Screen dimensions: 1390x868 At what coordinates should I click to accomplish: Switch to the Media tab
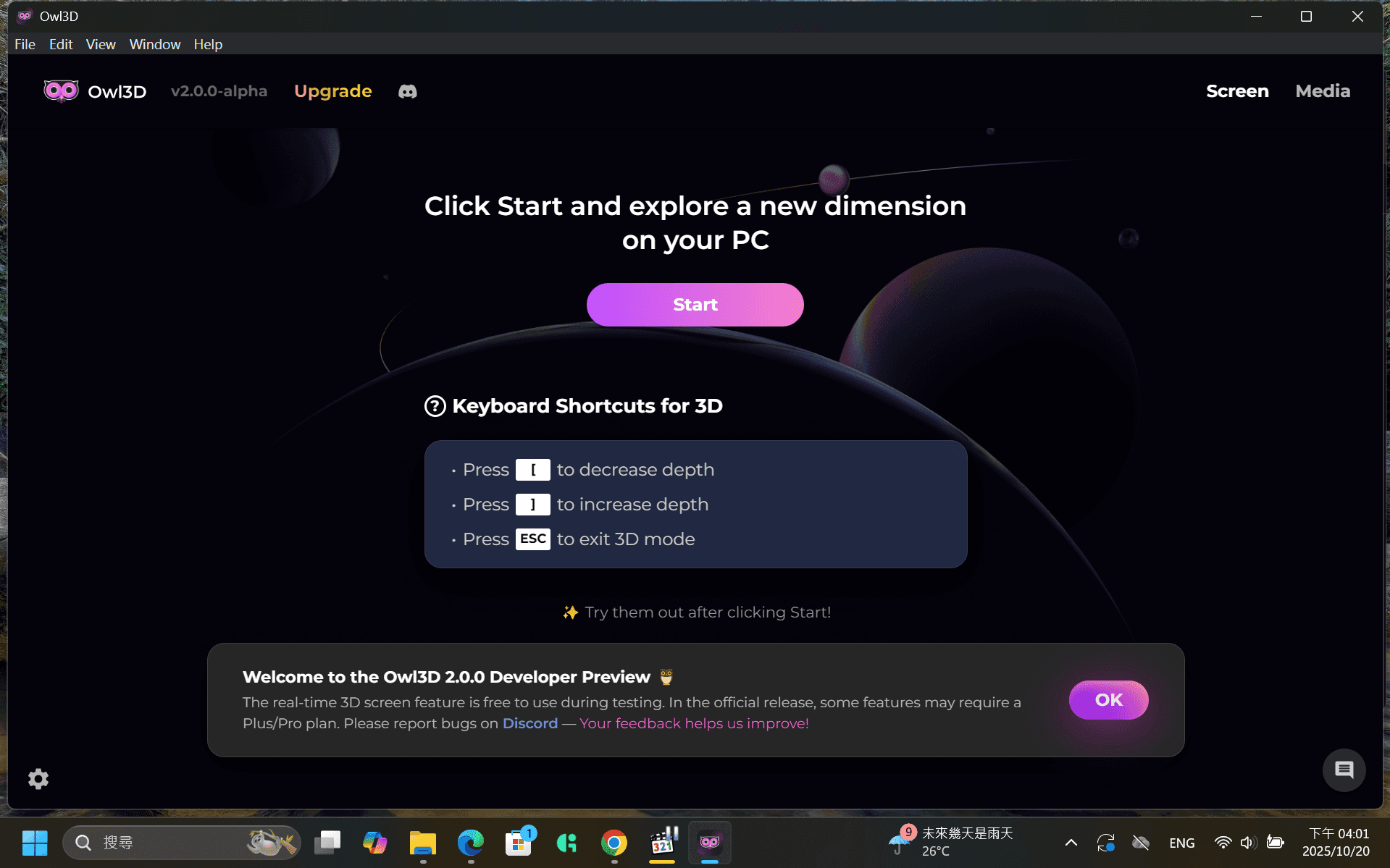click(1323, 91)
